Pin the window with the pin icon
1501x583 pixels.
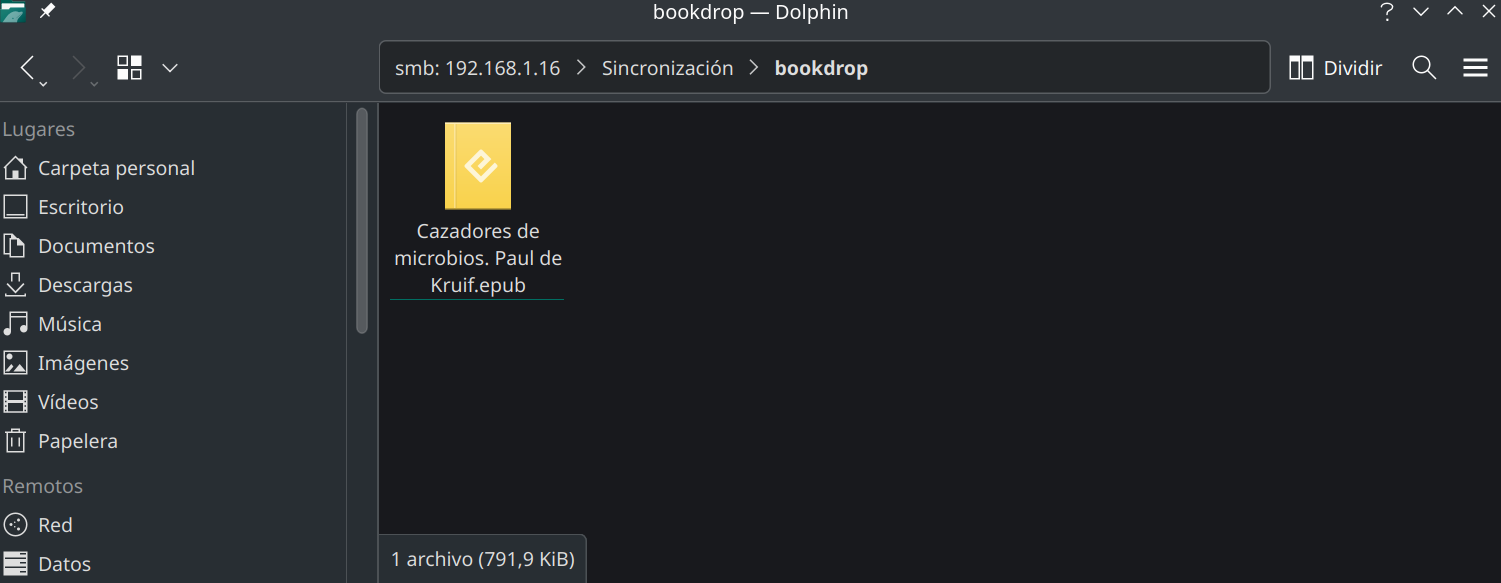(x=47, y=12)
